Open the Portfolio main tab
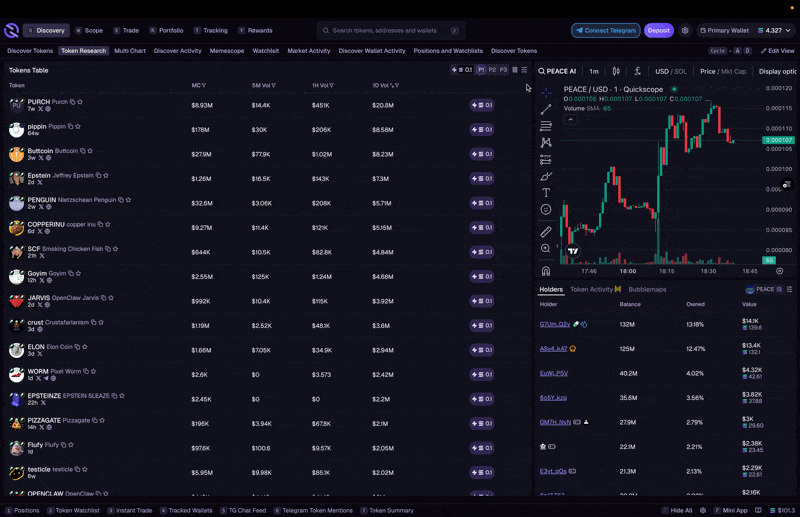 coord(166,31)
